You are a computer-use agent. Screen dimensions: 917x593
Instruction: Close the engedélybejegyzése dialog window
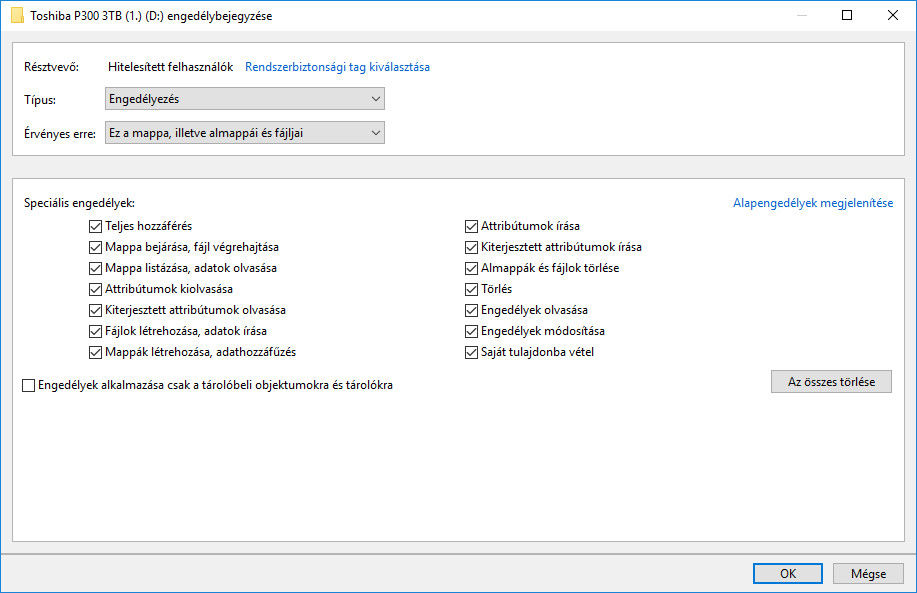(892, 15)
